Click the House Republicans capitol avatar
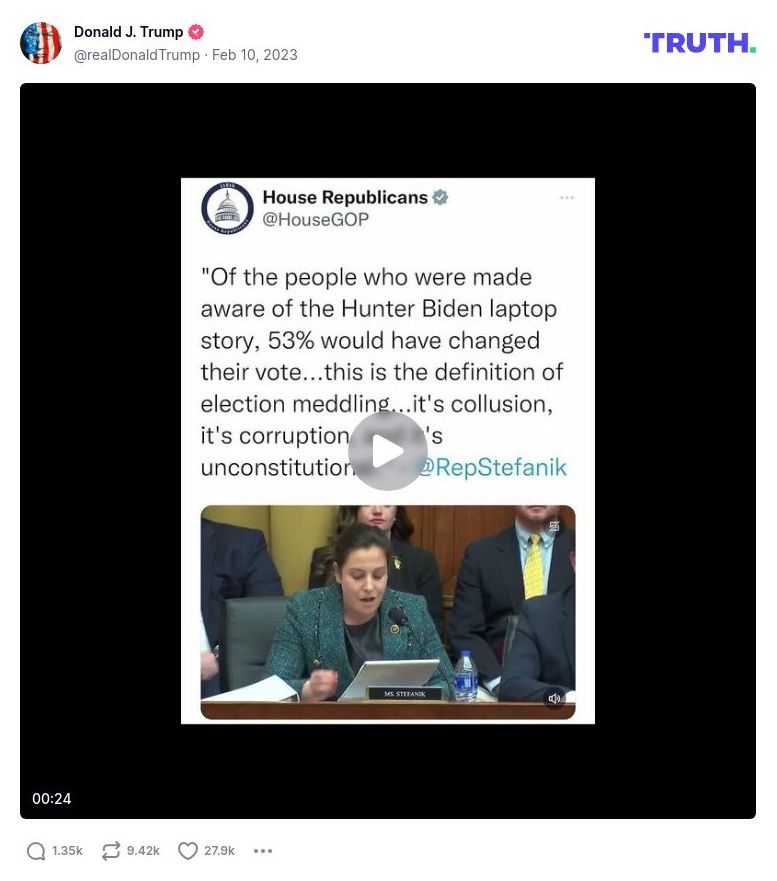The height and width of the screenshot is (881, 777). coord(227,207)
